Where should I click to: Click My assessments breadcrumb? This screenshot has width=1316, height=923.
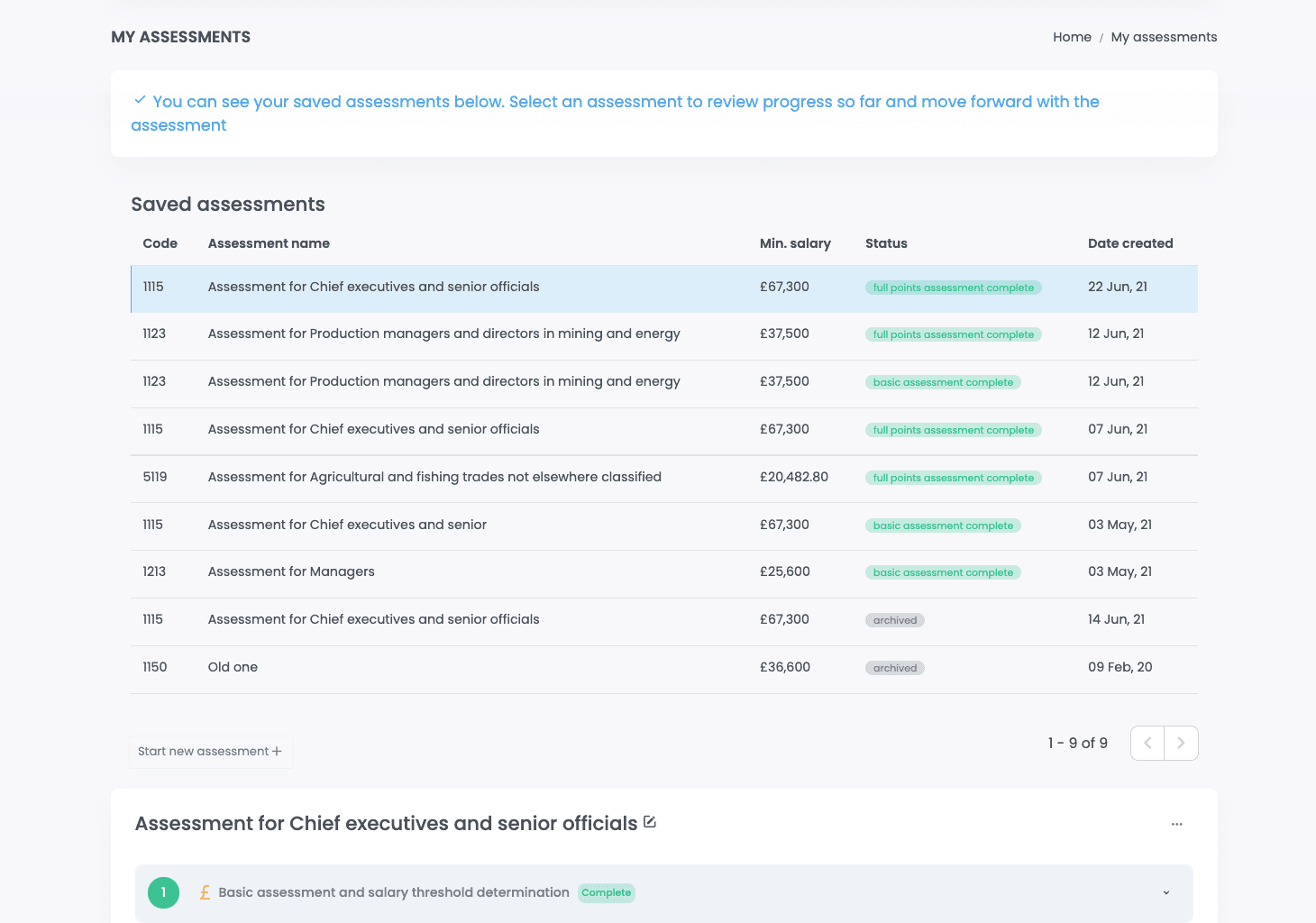[x=1164, y=37]
